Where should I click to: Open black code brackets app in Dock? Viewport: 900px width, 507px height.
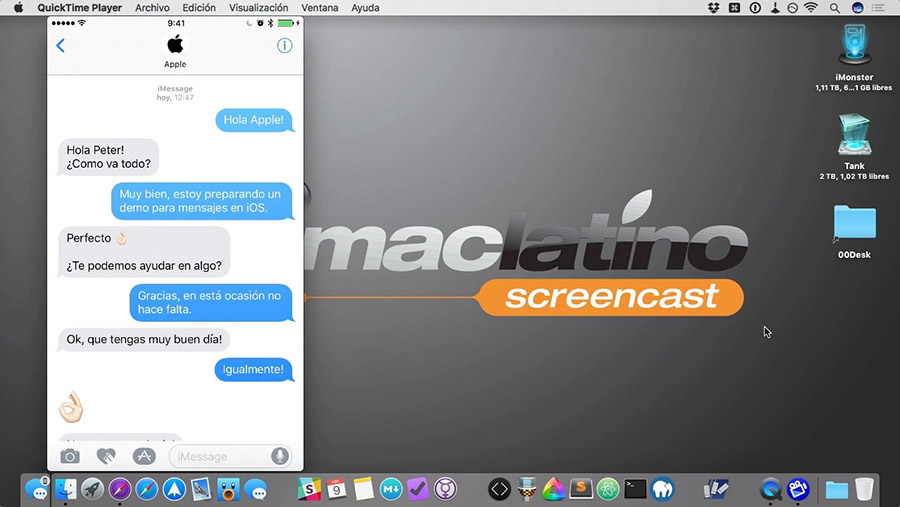[499, 490]
